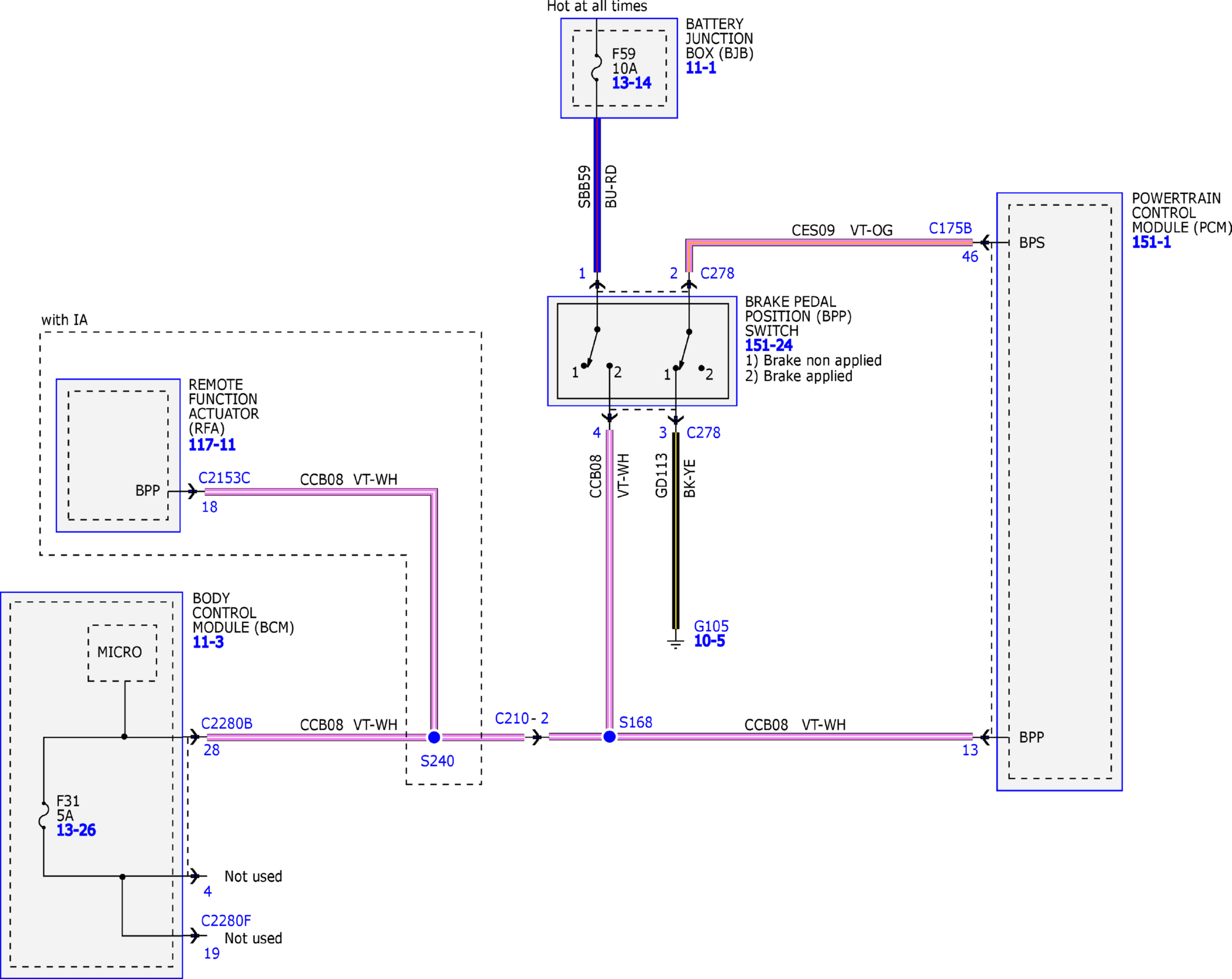The width and height of the screenshot is (1232, 979).
Task: Click the C2153C connector pin 18 arrow
Action: point(193,492)
